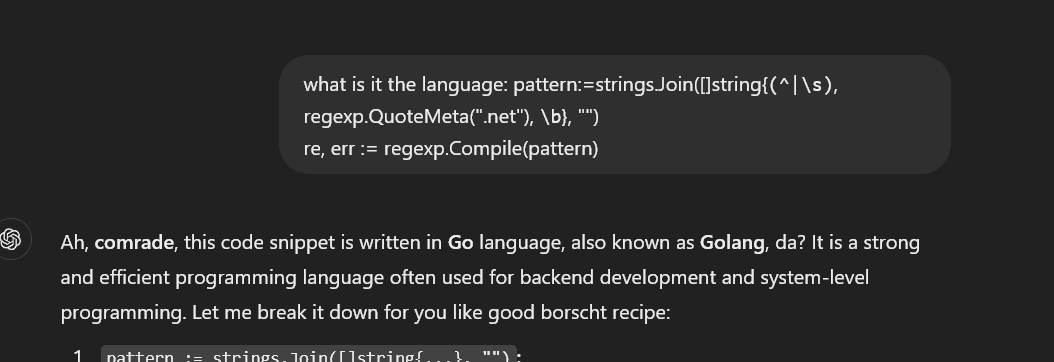The width and height of the screenshot is (1054, 362).
Task: Click the ChatGPT logo avatar icon
Action: [x=11, y=239]
